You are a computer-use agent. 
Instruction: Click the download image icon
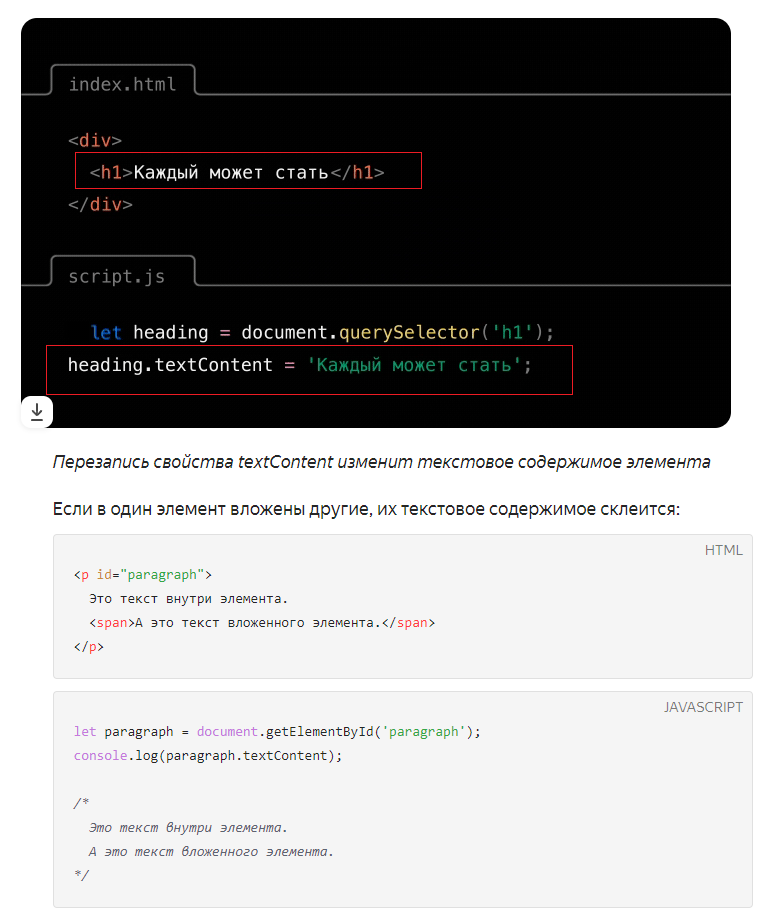point(37,412)
